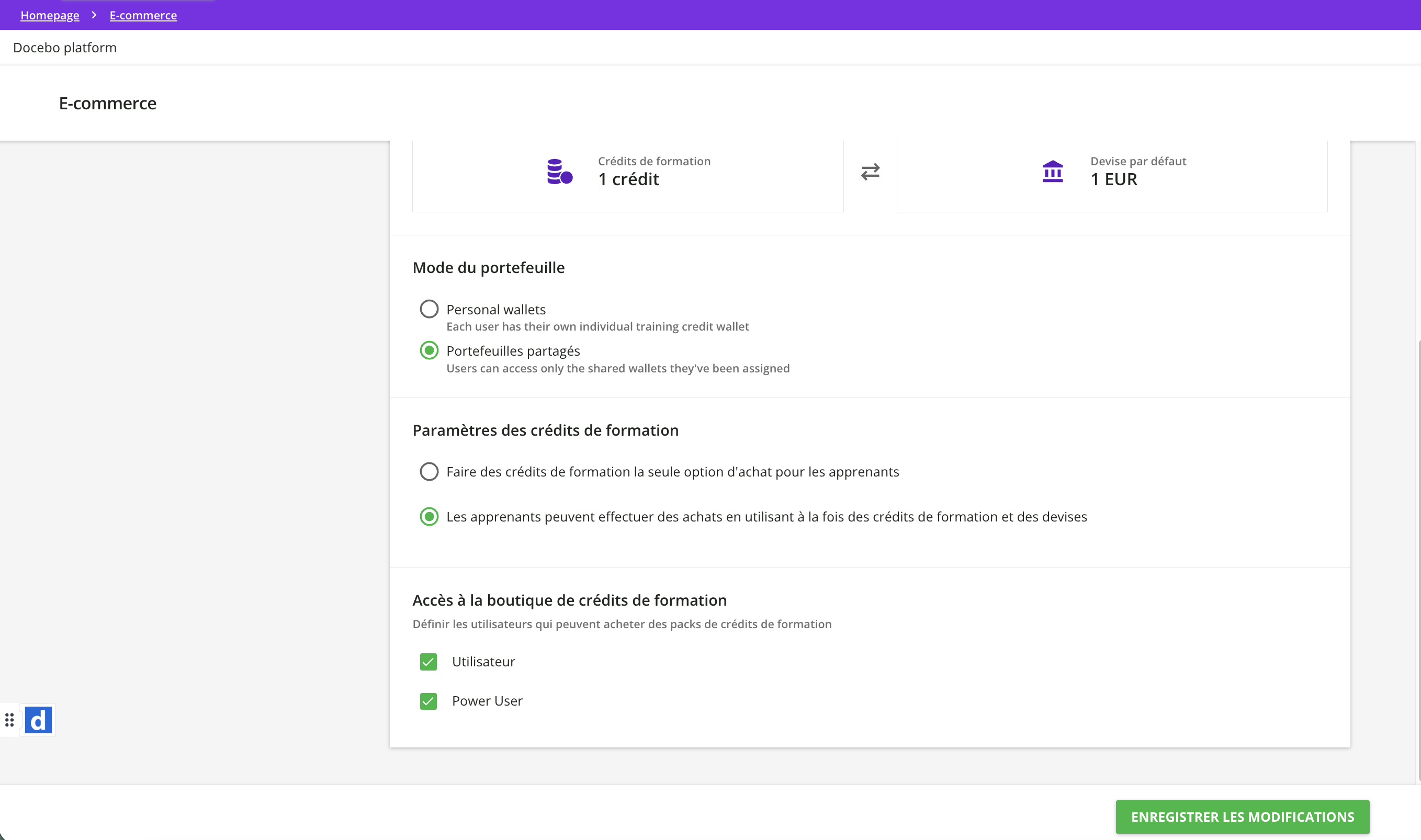1421x840 pixels.
Task: Open E-commerce breadcrumb link
Action: pyautogui.click(x=143, y=15)
